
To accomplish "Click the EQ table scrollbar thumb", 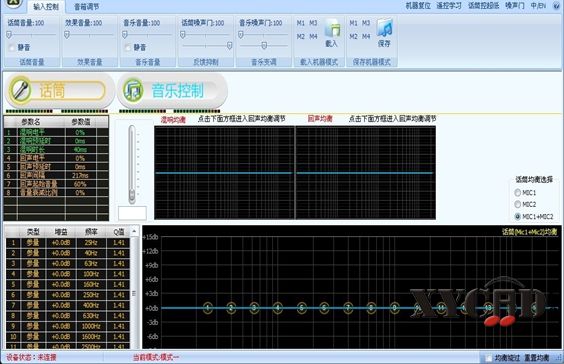I will (134, 293).
